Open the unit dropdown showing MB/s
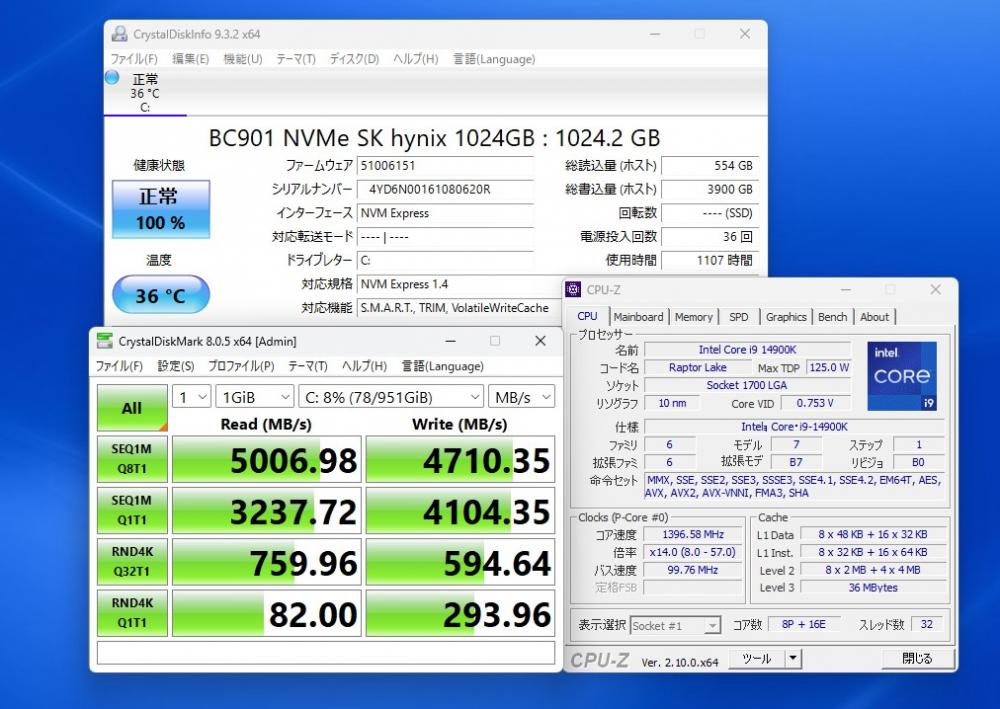Screen dimensions: 1000x709 point(522,397)
